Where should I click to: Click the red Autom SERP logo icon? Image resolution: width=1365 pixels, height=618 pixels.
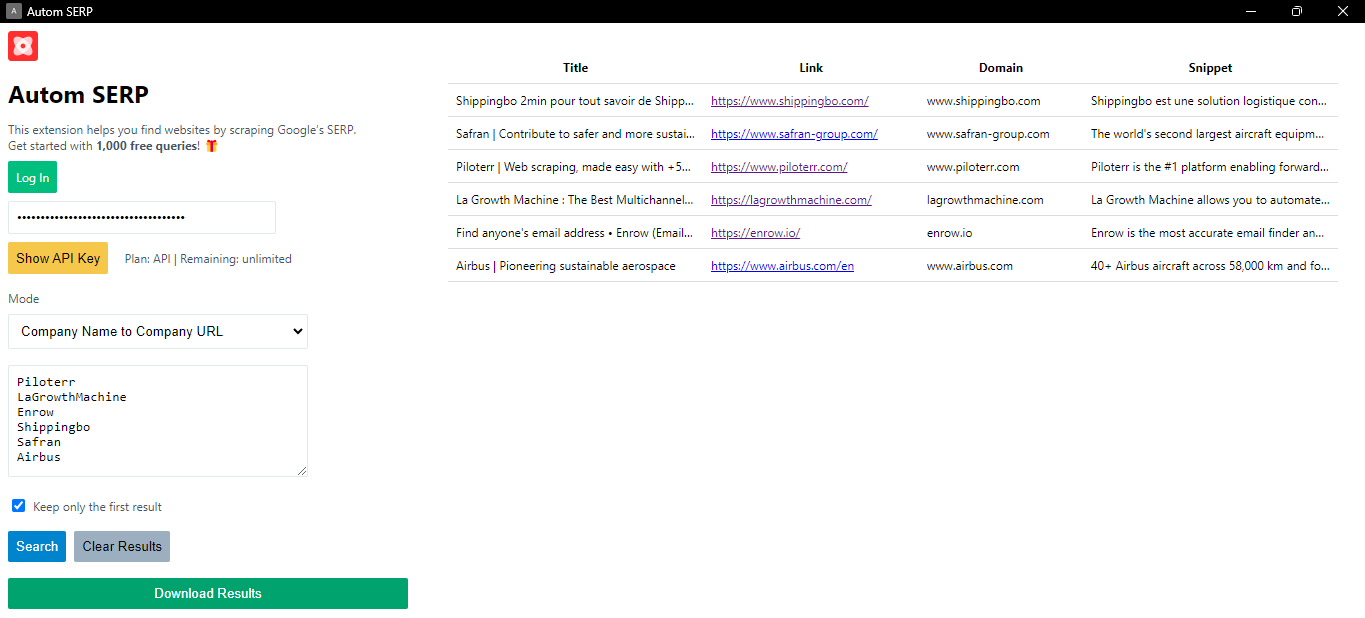pos(23,46)
